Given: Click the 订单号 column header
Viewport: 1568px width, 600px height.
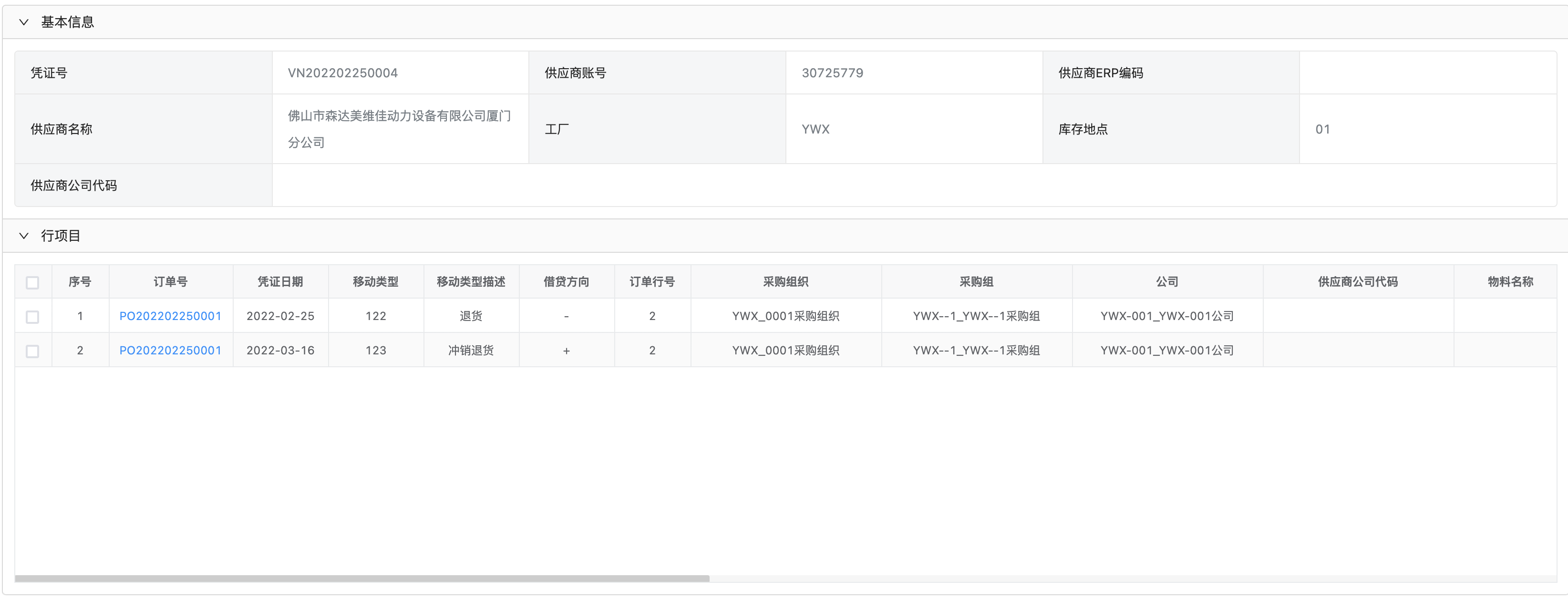Looking at the screenshot, I should tap(170, 282).
